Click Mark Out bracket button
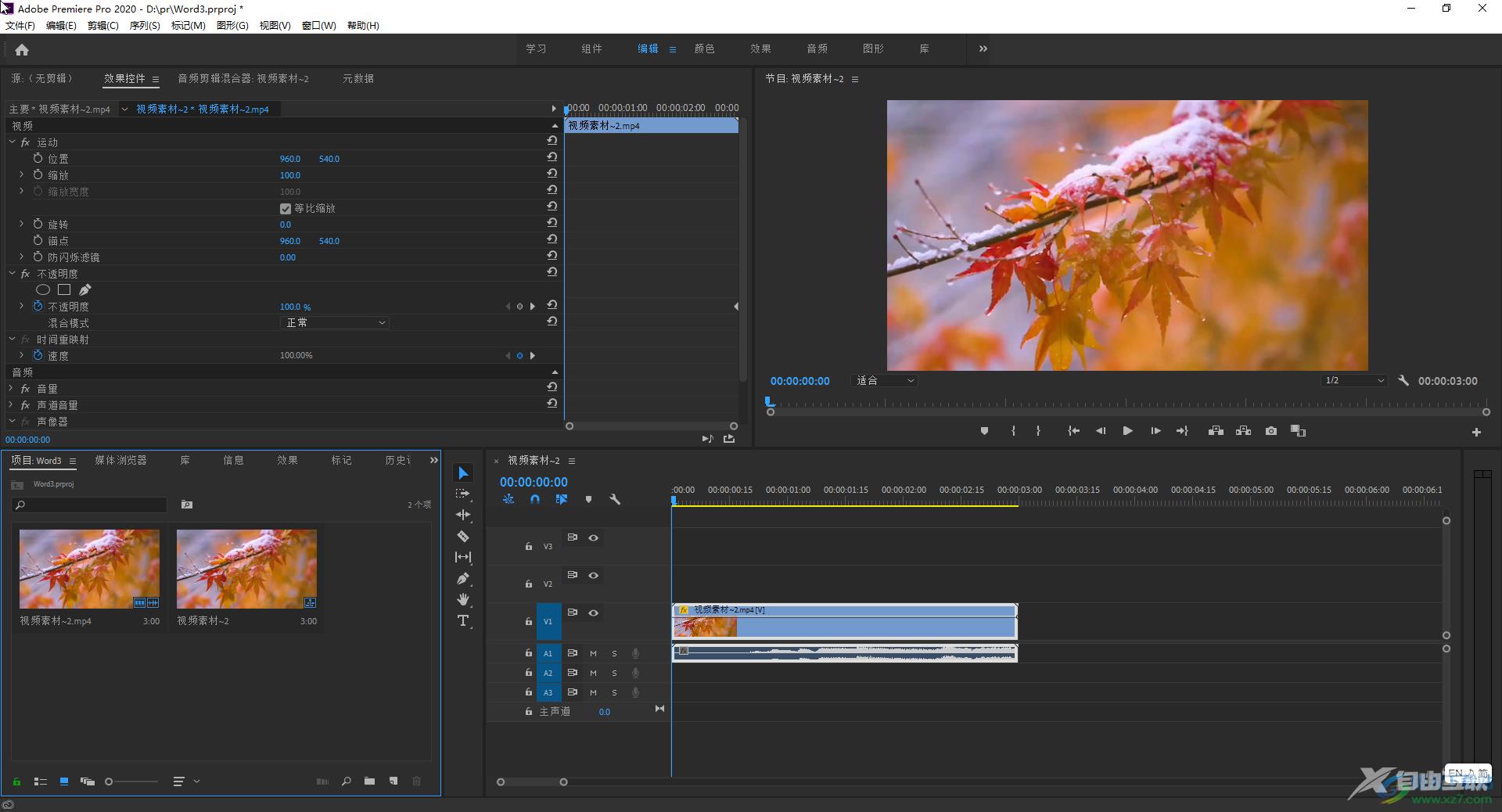This screenshot has height=812, width=1502. point(1038,431)
